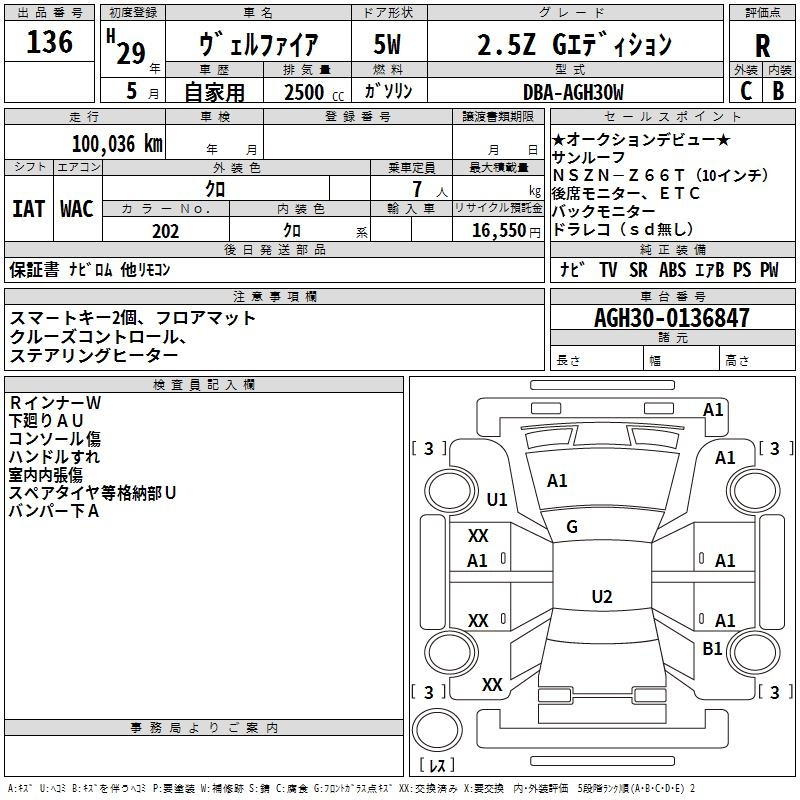The image size is (800, 800).
Task: Select inspector note コンソール傷
Action: coord(55,439)
